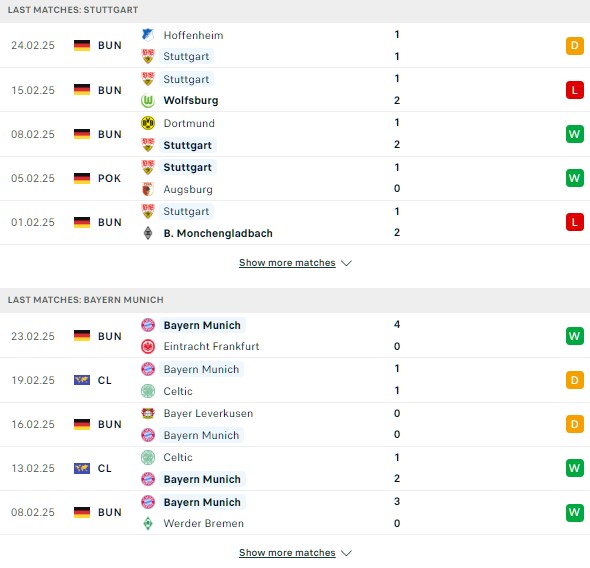Open the Dortmund team name link
The image size is (590, 568).
(189, 123)
